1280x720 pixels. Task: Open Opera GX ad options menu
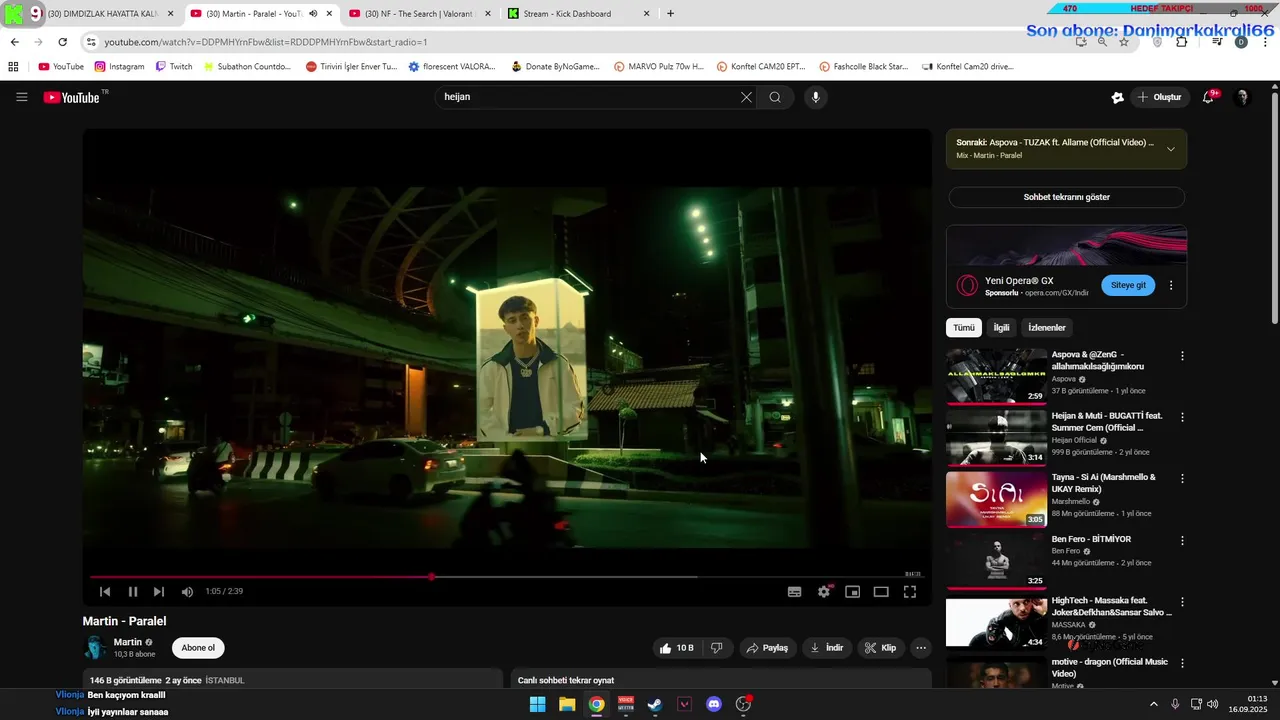point(1171,285)
